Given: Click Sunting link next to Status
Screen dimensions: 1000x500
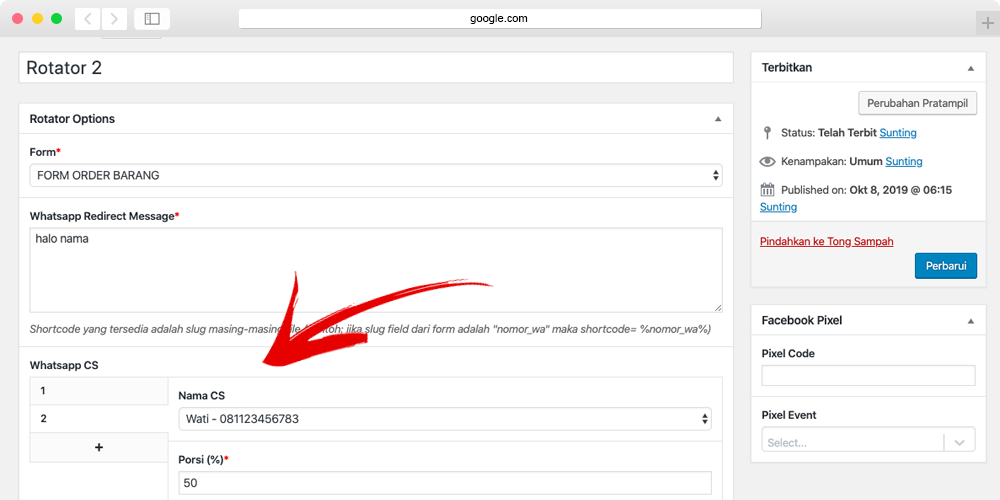Looking at the screenshot, I should pos(898,133).
